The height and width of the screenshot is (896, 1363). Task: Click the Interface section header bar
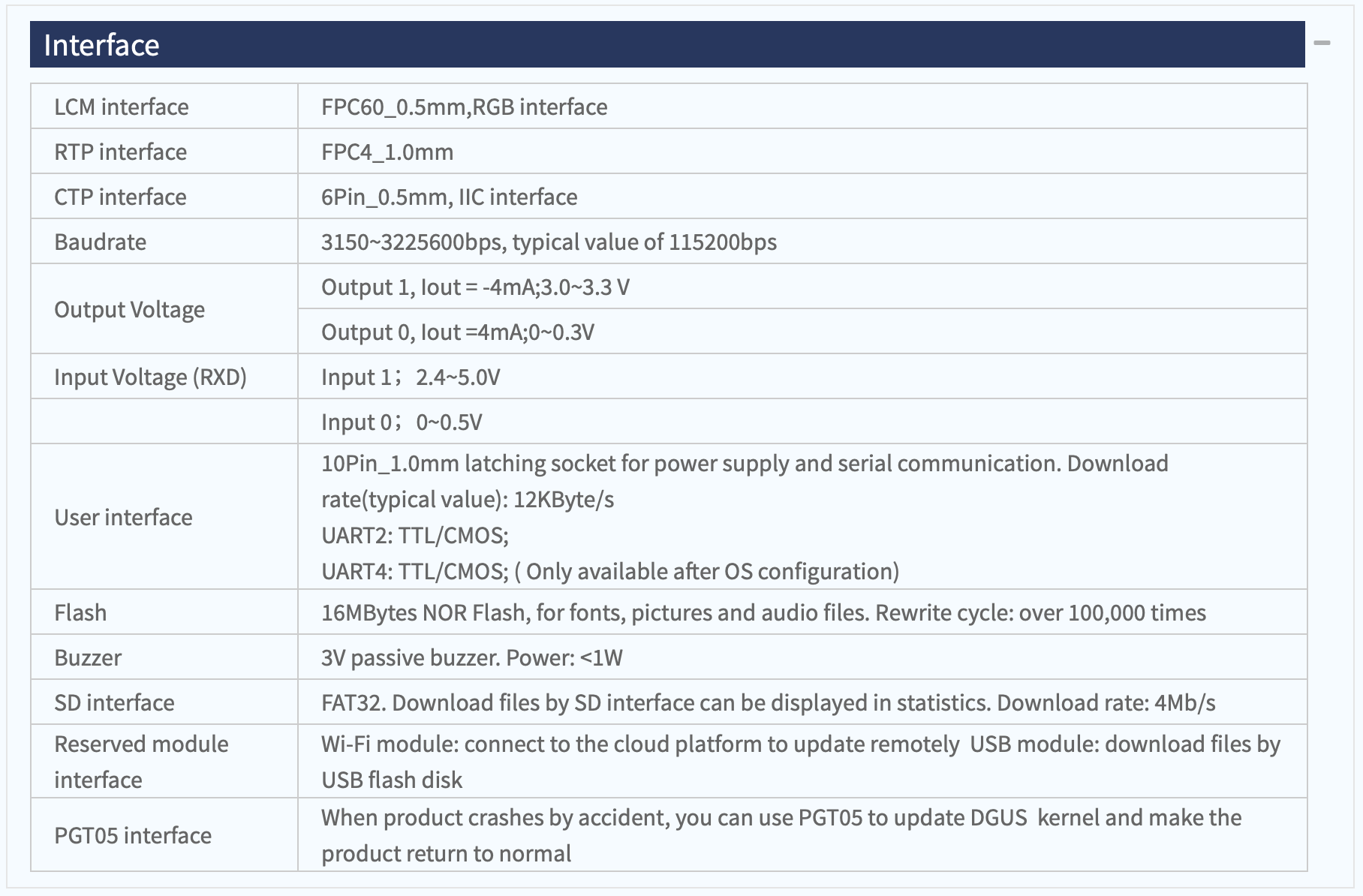tap(667, 44)
